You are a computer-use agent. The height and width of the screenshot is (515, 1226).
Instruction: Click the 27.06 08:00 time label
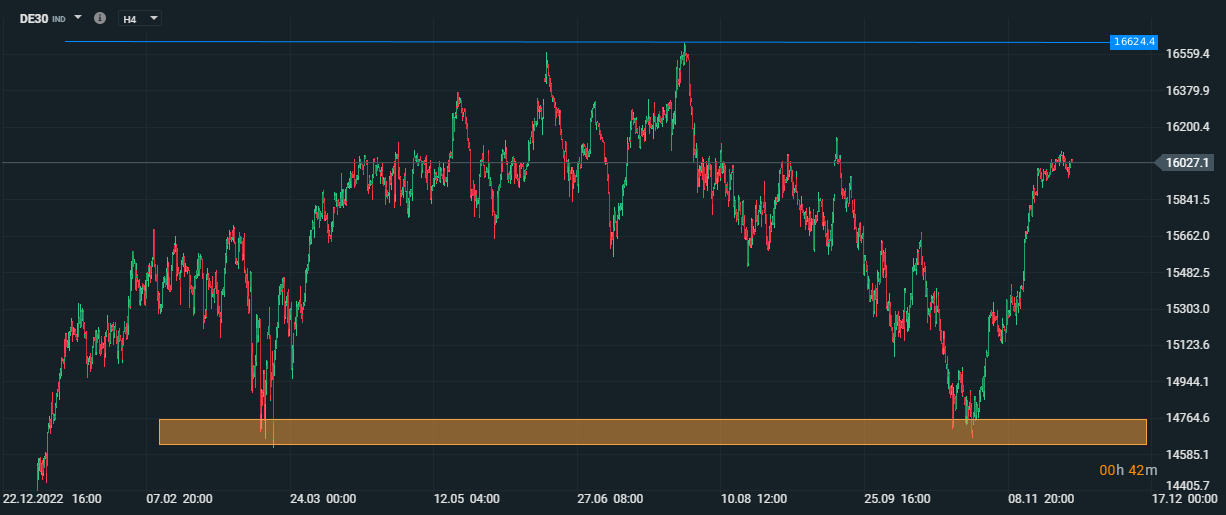(x=611, y=498)
